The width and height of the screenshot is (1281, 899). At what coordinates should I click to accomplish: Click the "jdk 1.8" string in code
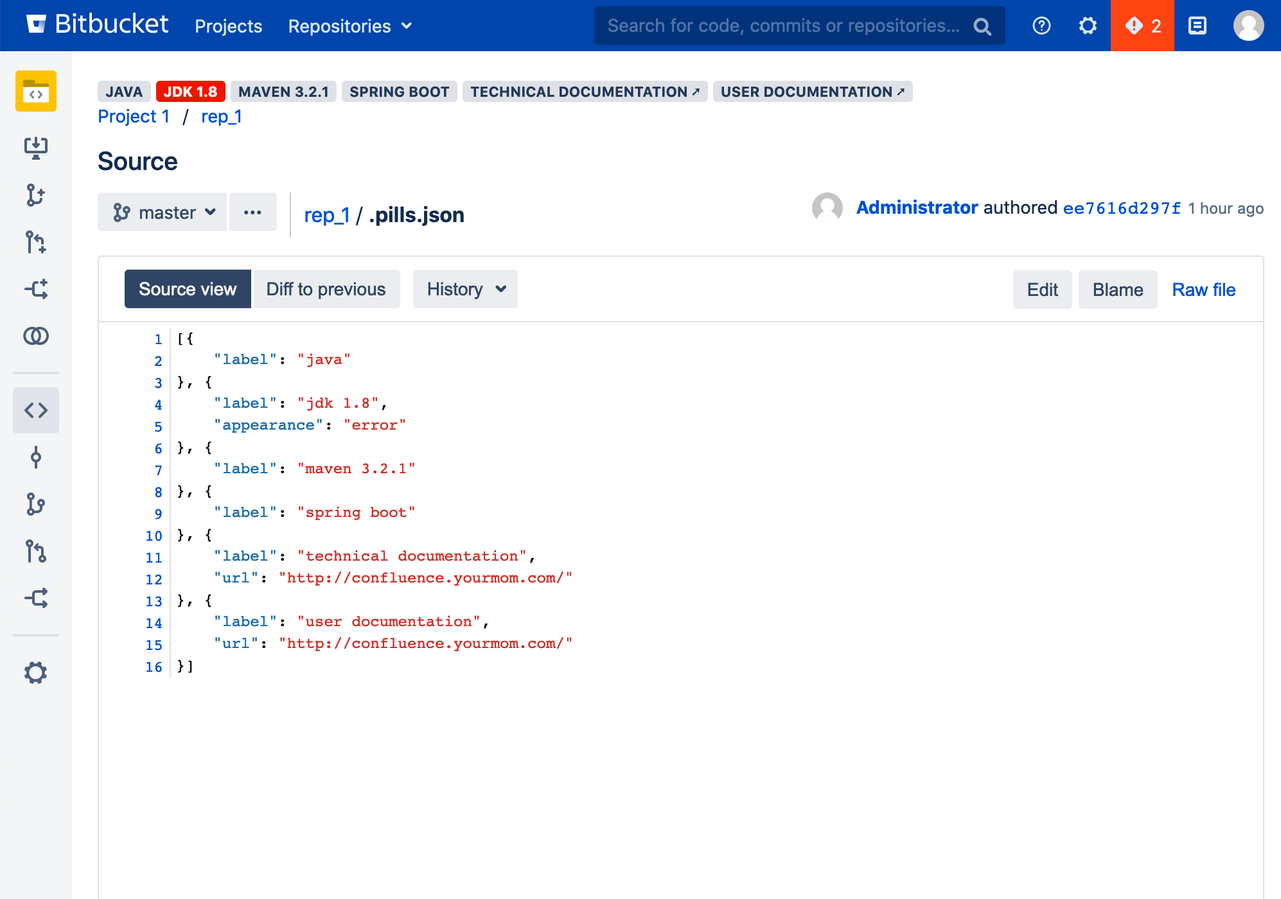coord(338,403)
